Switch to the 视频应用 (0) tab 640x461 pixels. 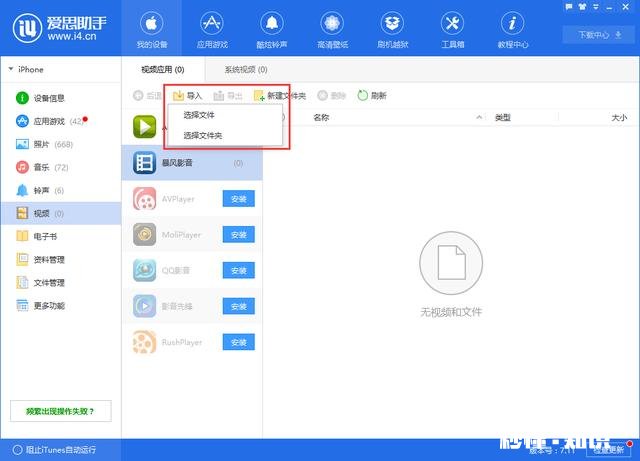pos(163,69)
